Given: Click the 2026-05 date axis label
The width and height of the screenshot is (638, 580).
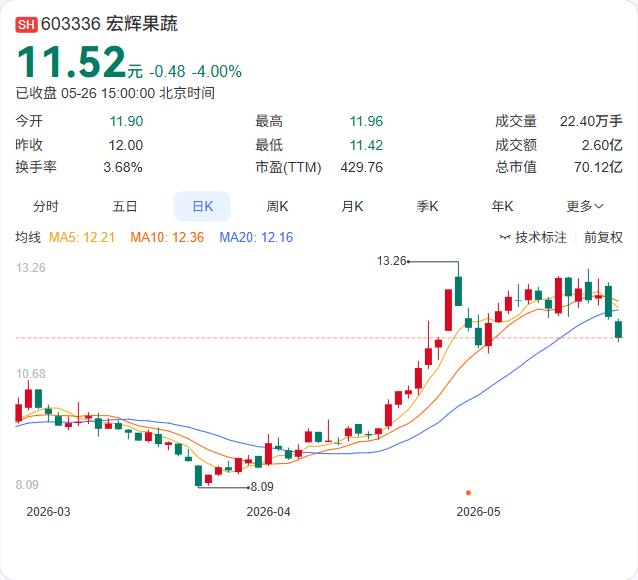Looking at the screenshot, I should pos(478,511).
